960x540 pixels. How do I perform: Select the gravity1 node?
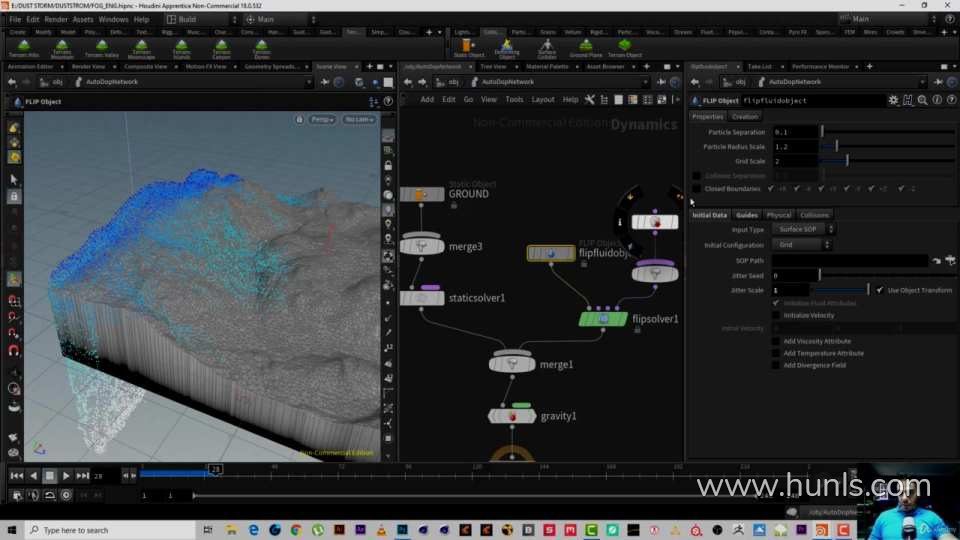[x=512, y=416]
